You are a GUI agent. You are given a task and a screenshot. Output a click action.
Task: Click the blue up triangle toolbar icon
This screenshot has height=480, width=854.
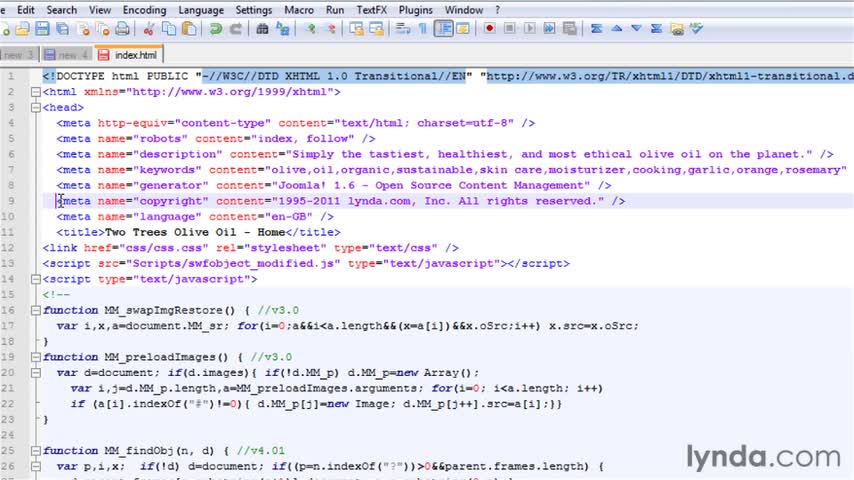tap(617, 29)
